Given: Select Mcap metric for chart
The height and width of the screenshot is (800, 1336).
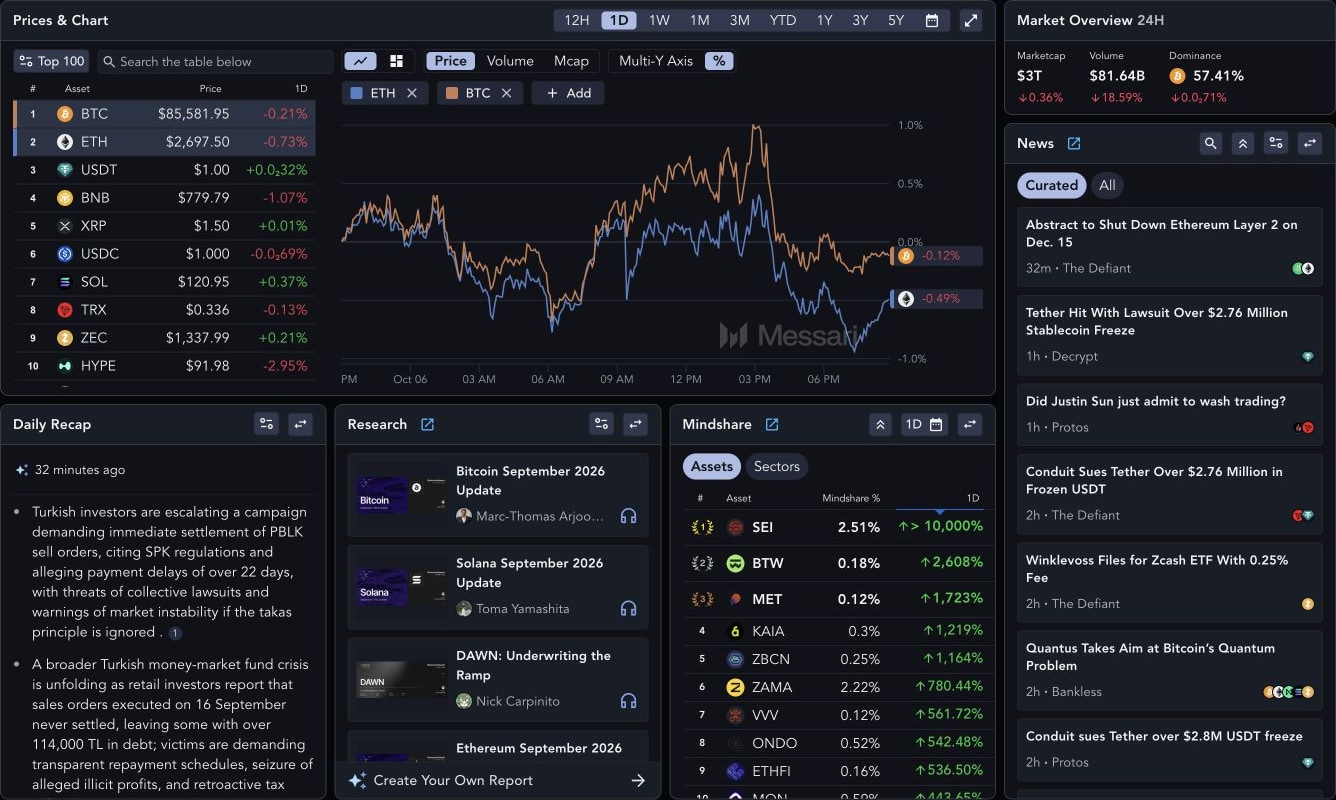Looking at the screenshot, I should tap(571, 61).
